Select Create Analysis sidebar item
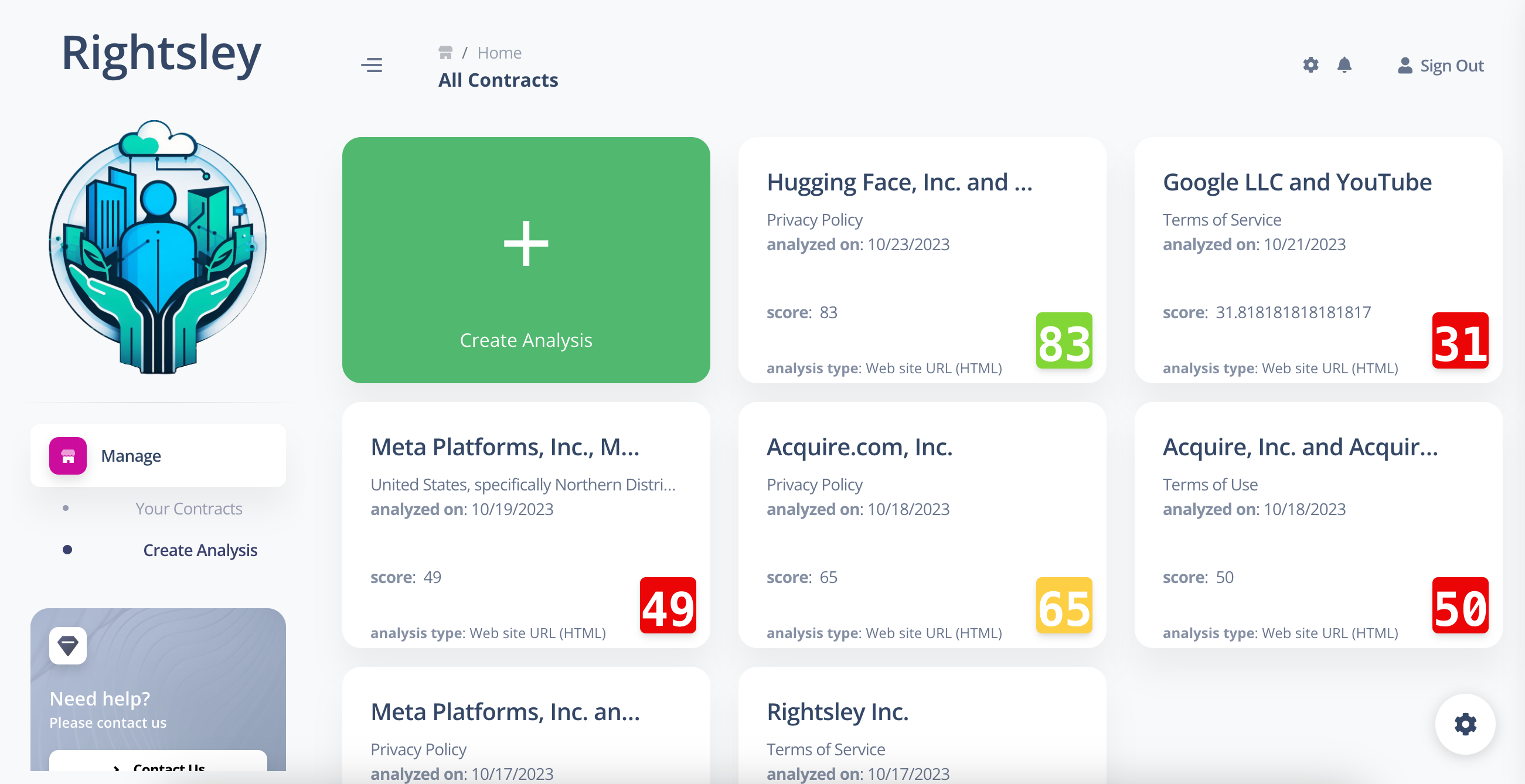The height and width of the screenshot is (784, 1525). click(200, 550)
